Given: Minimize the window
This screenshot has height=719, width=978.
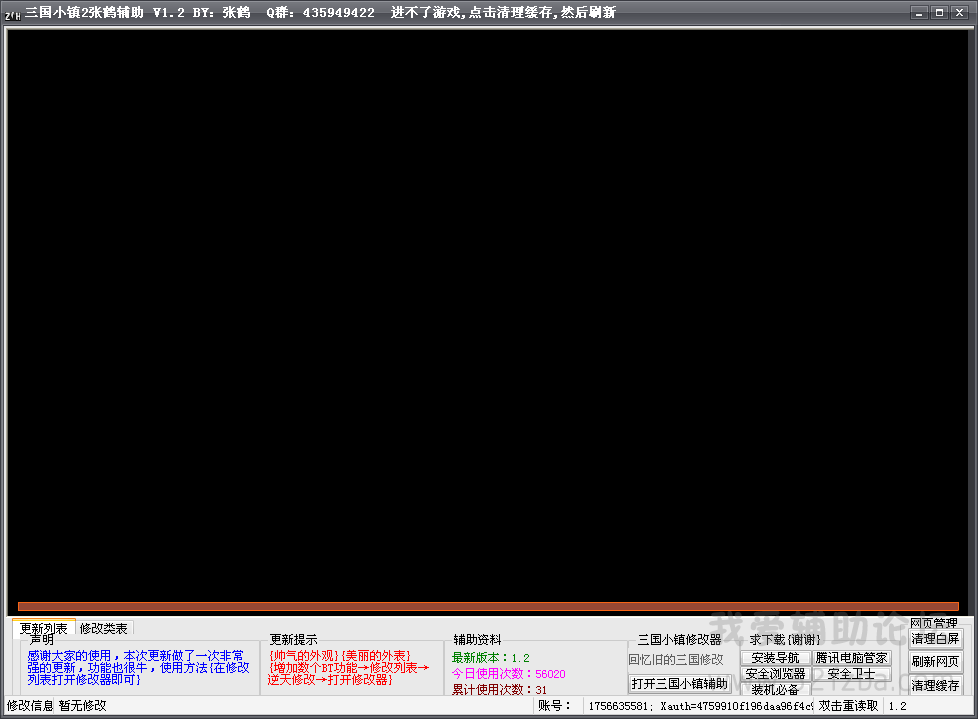Looking at the screenshot, I should [919, 12].
